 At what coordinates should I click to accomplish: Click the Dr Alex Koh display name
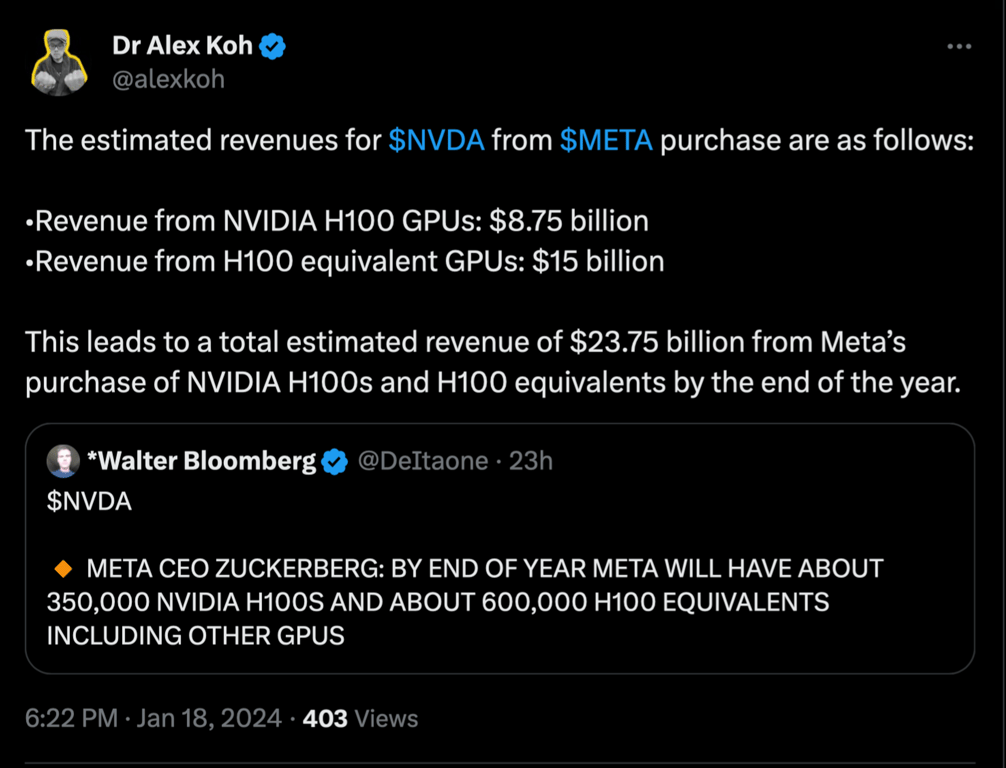tap(183, 46)
